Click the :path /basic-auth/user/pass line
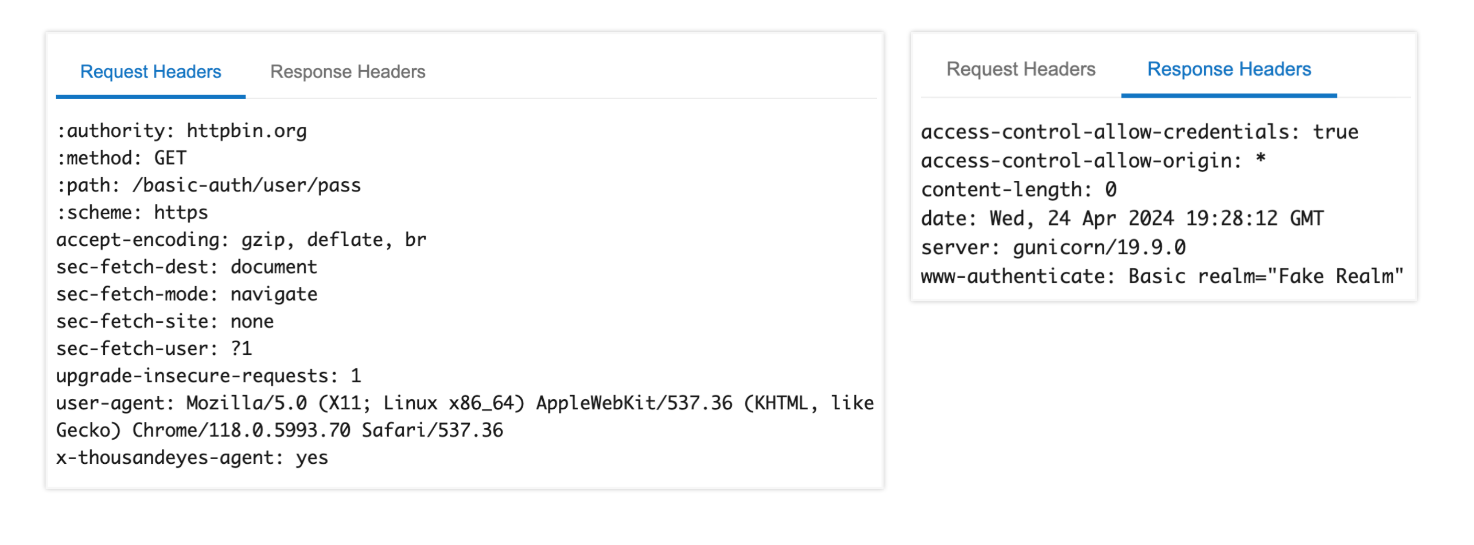The width and height of the screenshot is (1474, 545). point(209,185)
